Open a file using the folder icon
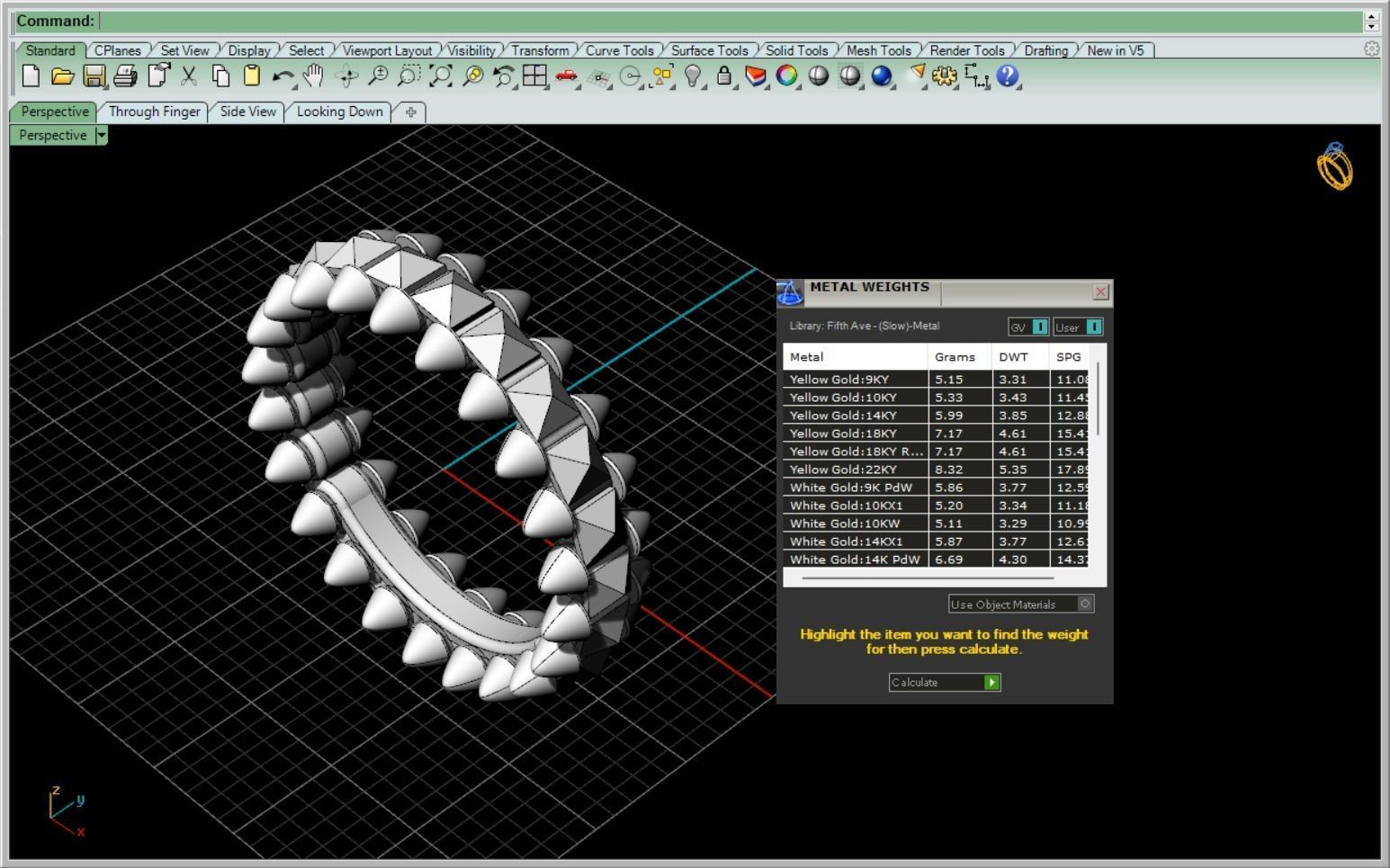The height and width of the screenshot is (868, 1390). 62,76
